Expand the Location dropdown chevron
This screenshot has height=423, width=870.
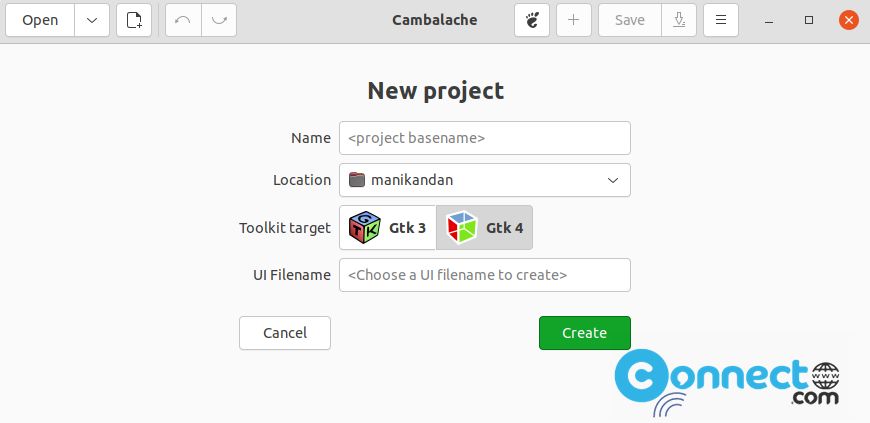tap(613, 180)
